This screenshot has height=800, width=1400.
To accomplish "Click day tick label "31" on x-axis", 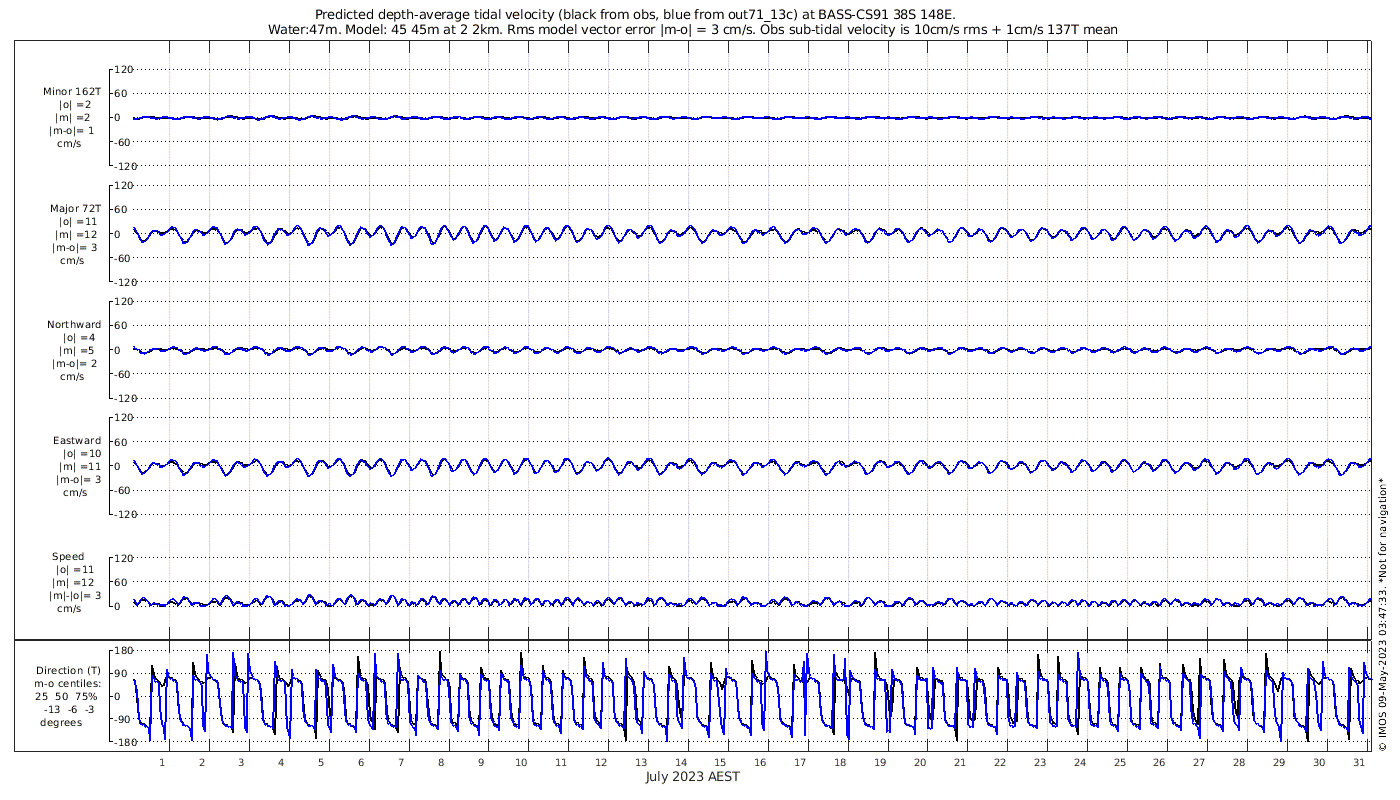I will 1358,762.
